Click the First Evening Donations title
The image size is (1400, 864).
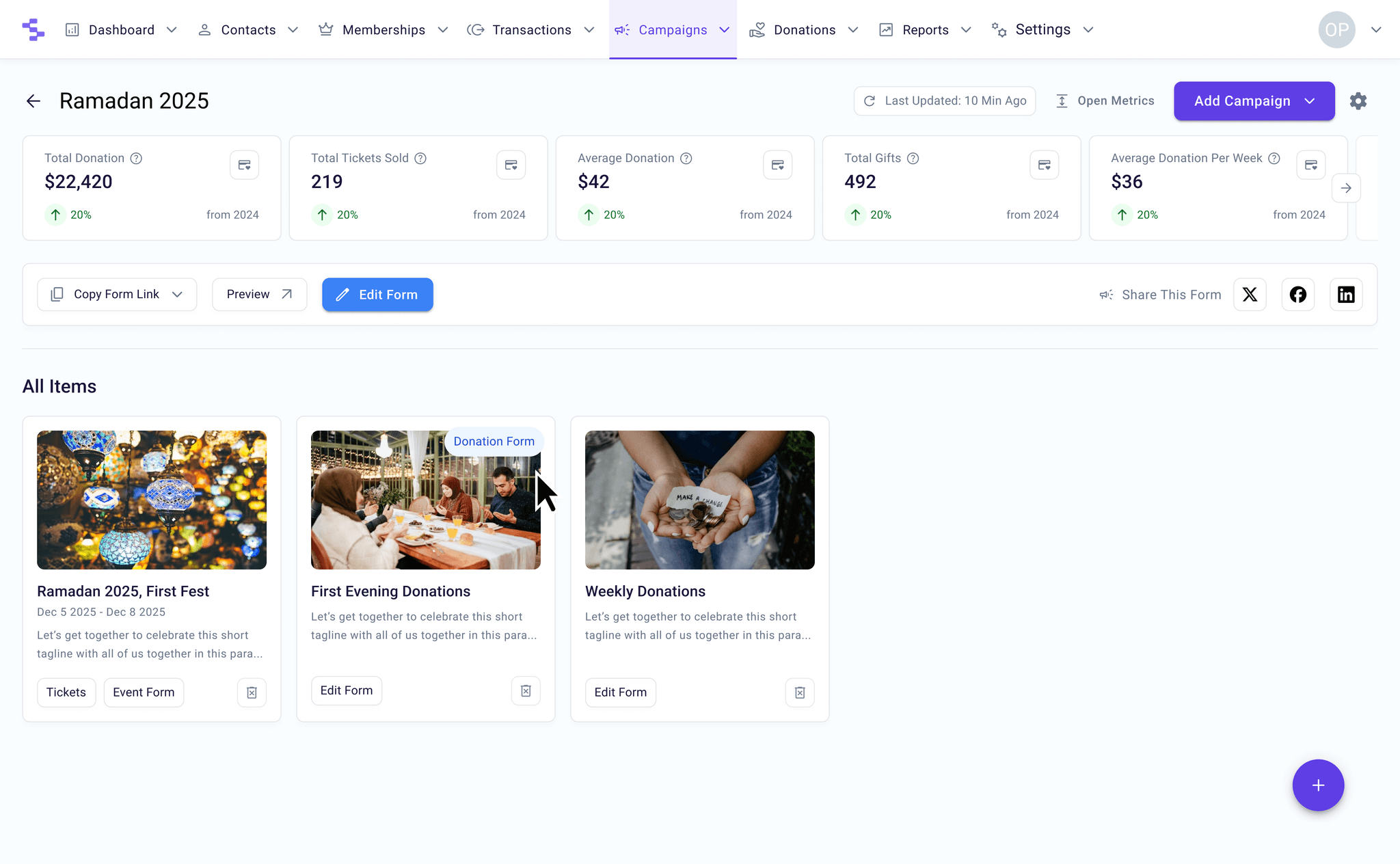(x=391, y=591)
